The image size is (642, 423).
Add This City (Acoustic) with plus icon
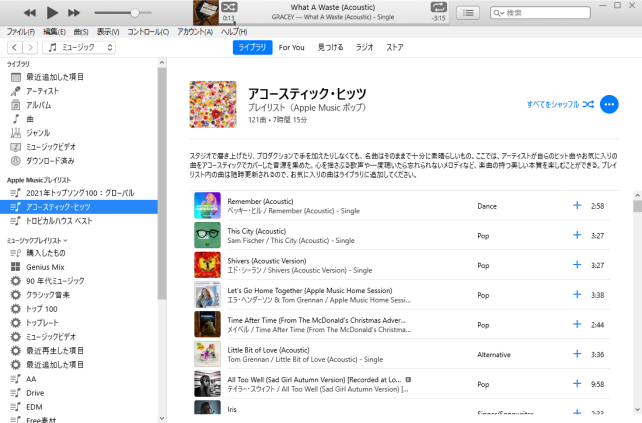(x=577, y=235)
